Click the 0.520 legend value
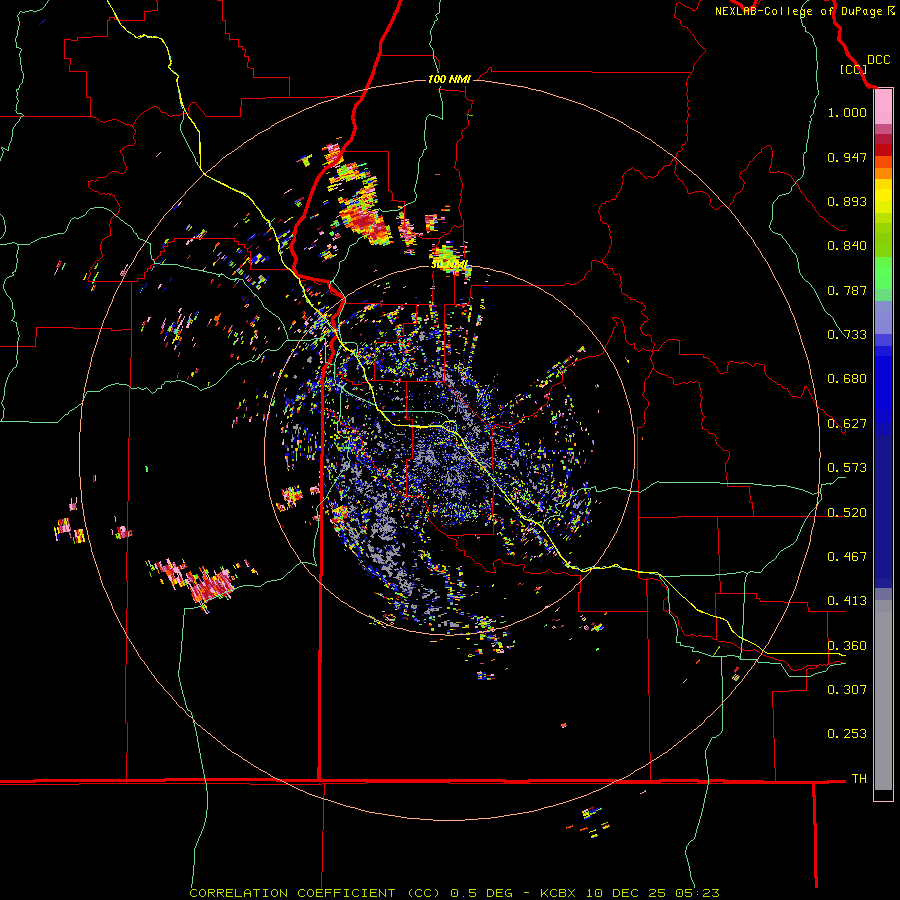The width and height of the screenshot is (900, 900). [x=847, y=513]
